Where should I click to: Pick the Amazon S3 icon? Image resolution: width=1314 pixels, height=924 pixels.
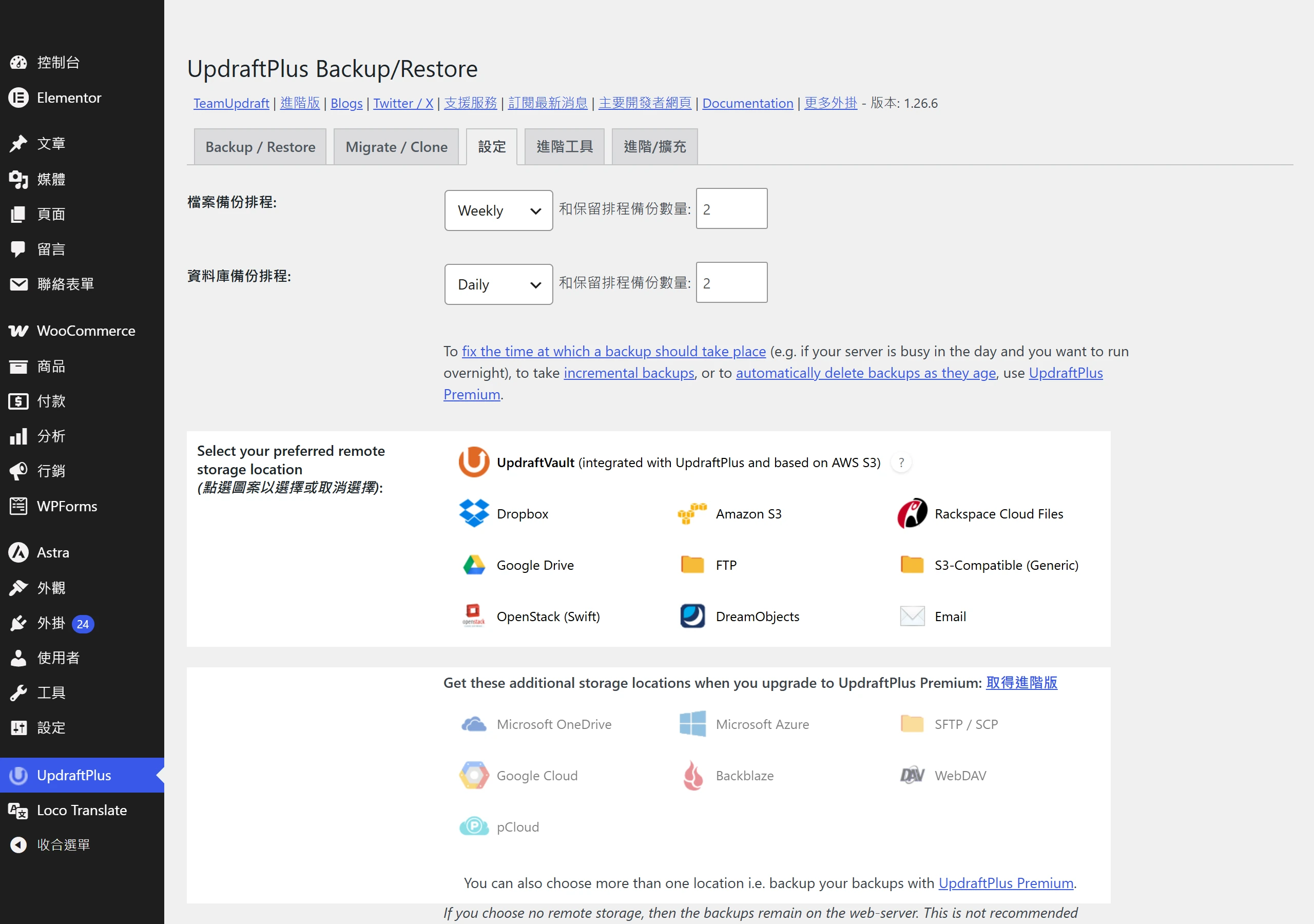pyautogui.click(x=692, y=513)
